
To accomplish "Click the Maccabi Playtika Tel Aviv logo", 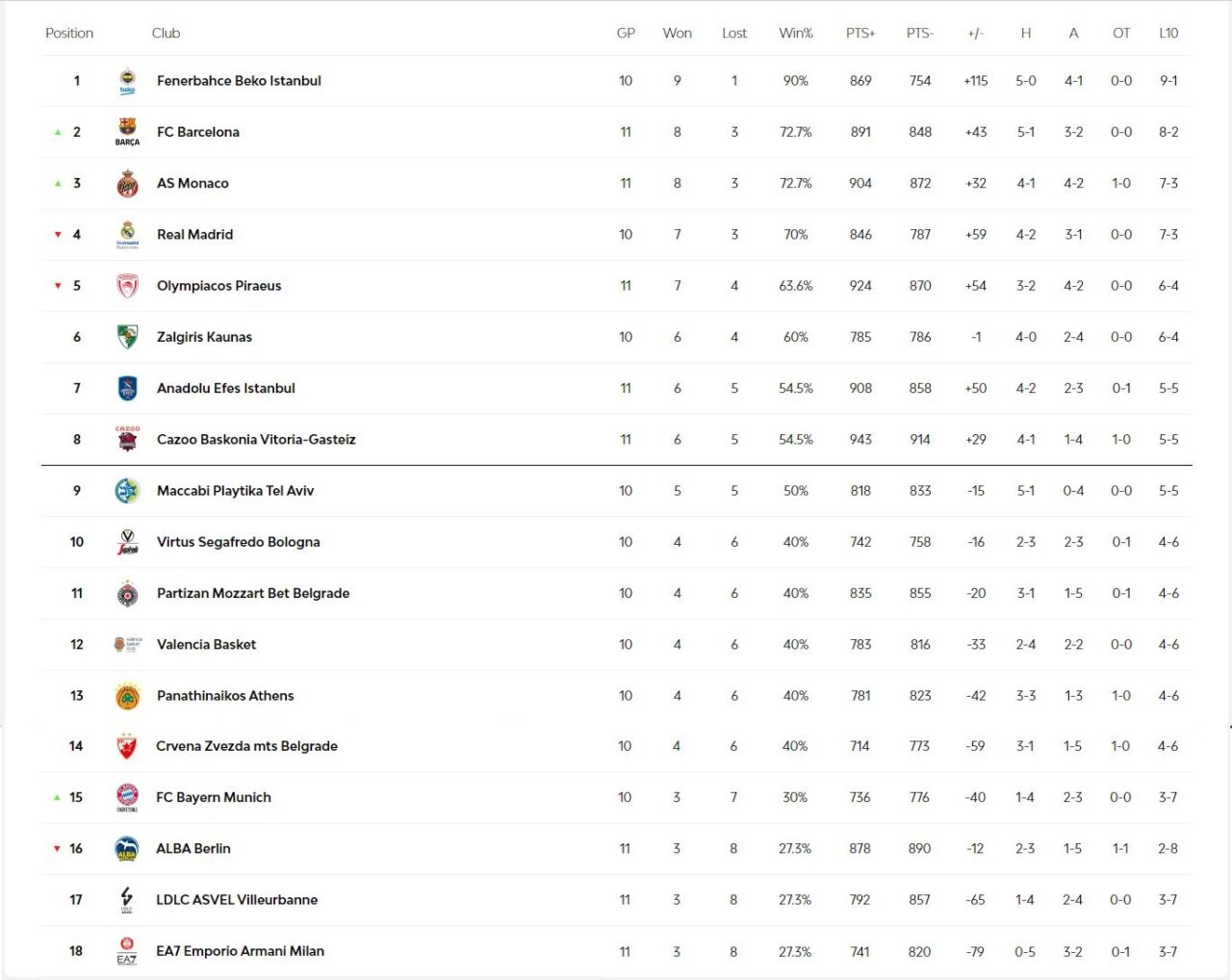I will [127, 491].
